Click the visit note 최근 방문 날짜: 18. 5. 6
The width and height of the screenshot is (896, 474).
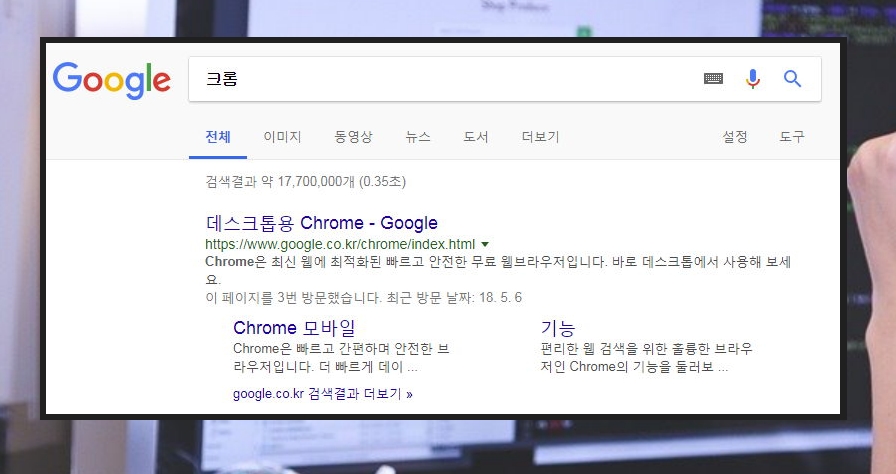click(x=454, y=298)
